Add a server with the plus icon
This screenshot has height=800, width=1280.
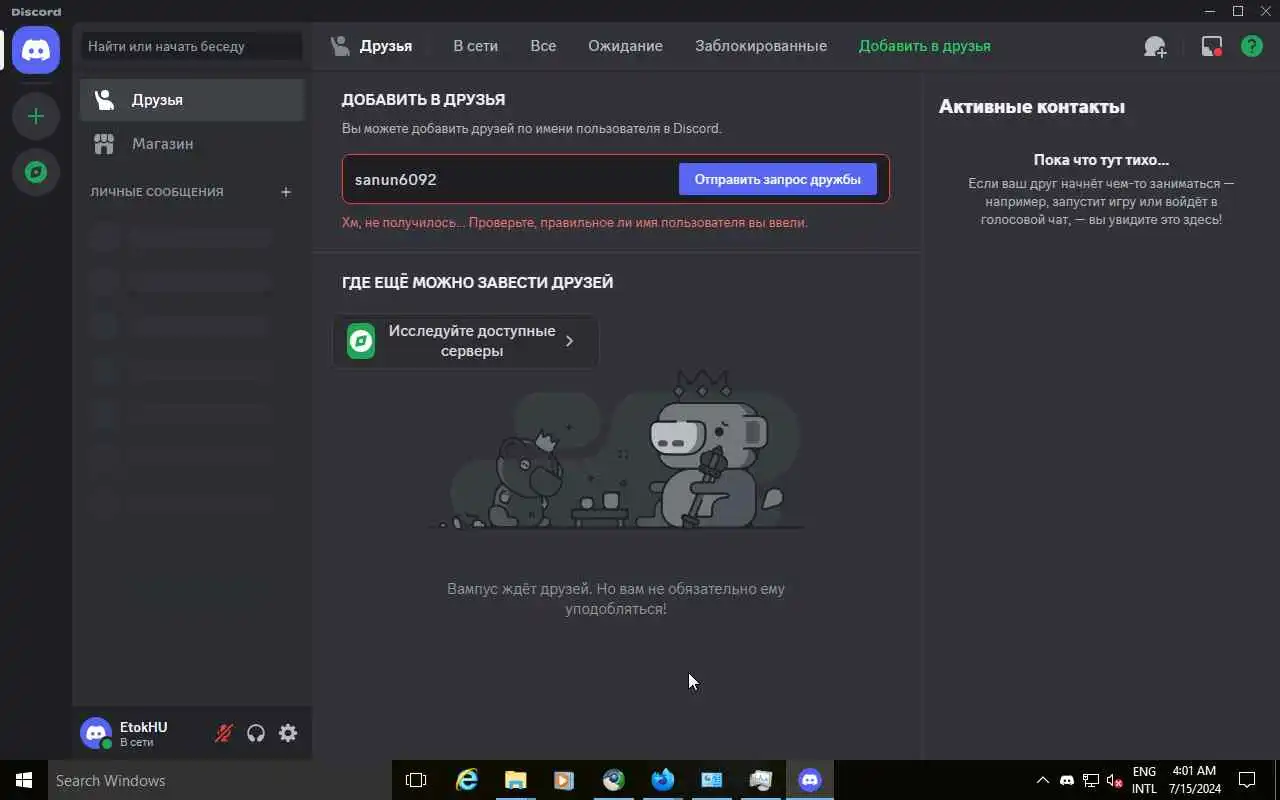tap(36, 116)
